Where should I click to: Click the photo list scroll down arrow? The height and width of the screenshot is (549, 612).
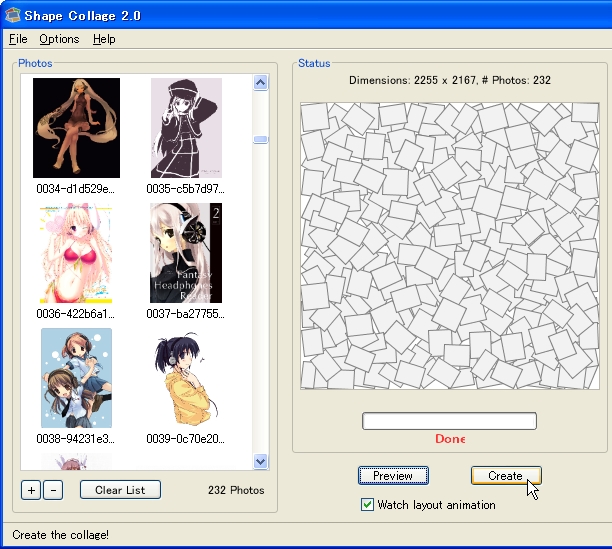point(260,461)
